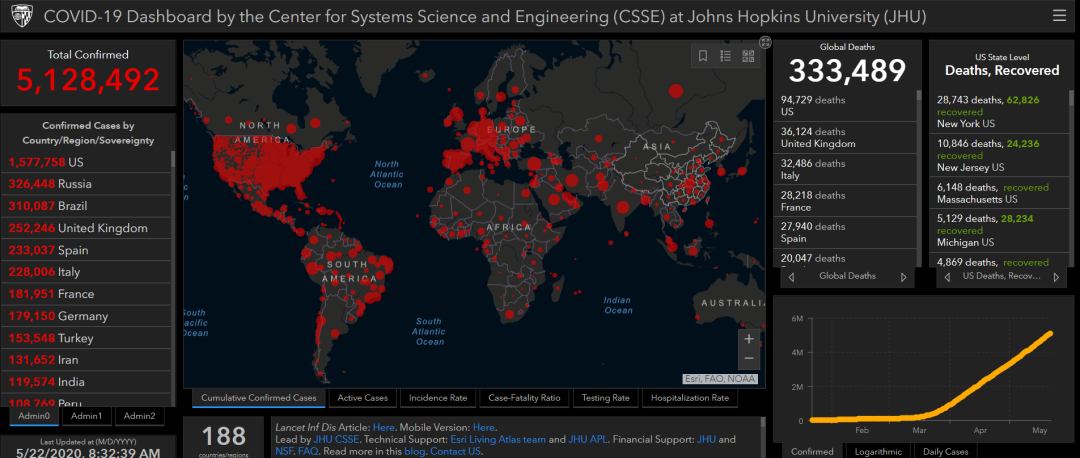
Task: Switch to Active Cases tab
Action: (363, 398)
